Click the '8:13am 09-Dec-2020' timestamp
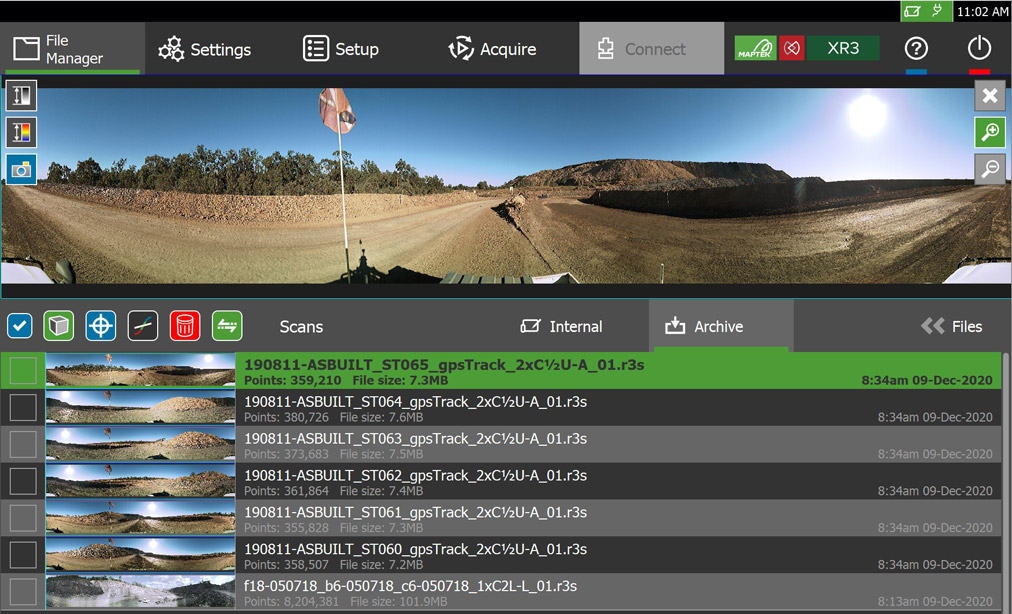1012x614 pixels. tap(935, 601)
